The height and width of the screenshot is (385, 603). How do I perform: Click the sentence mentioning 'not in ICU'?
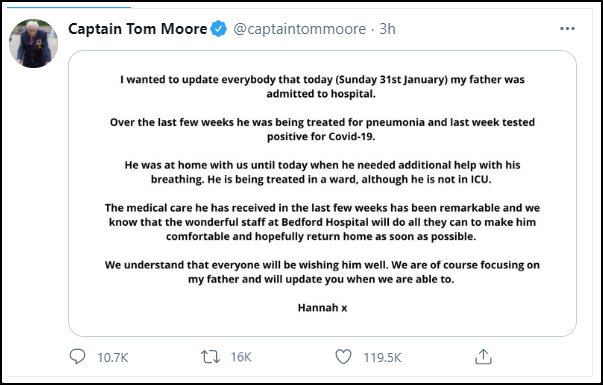[x=350, y=179]
